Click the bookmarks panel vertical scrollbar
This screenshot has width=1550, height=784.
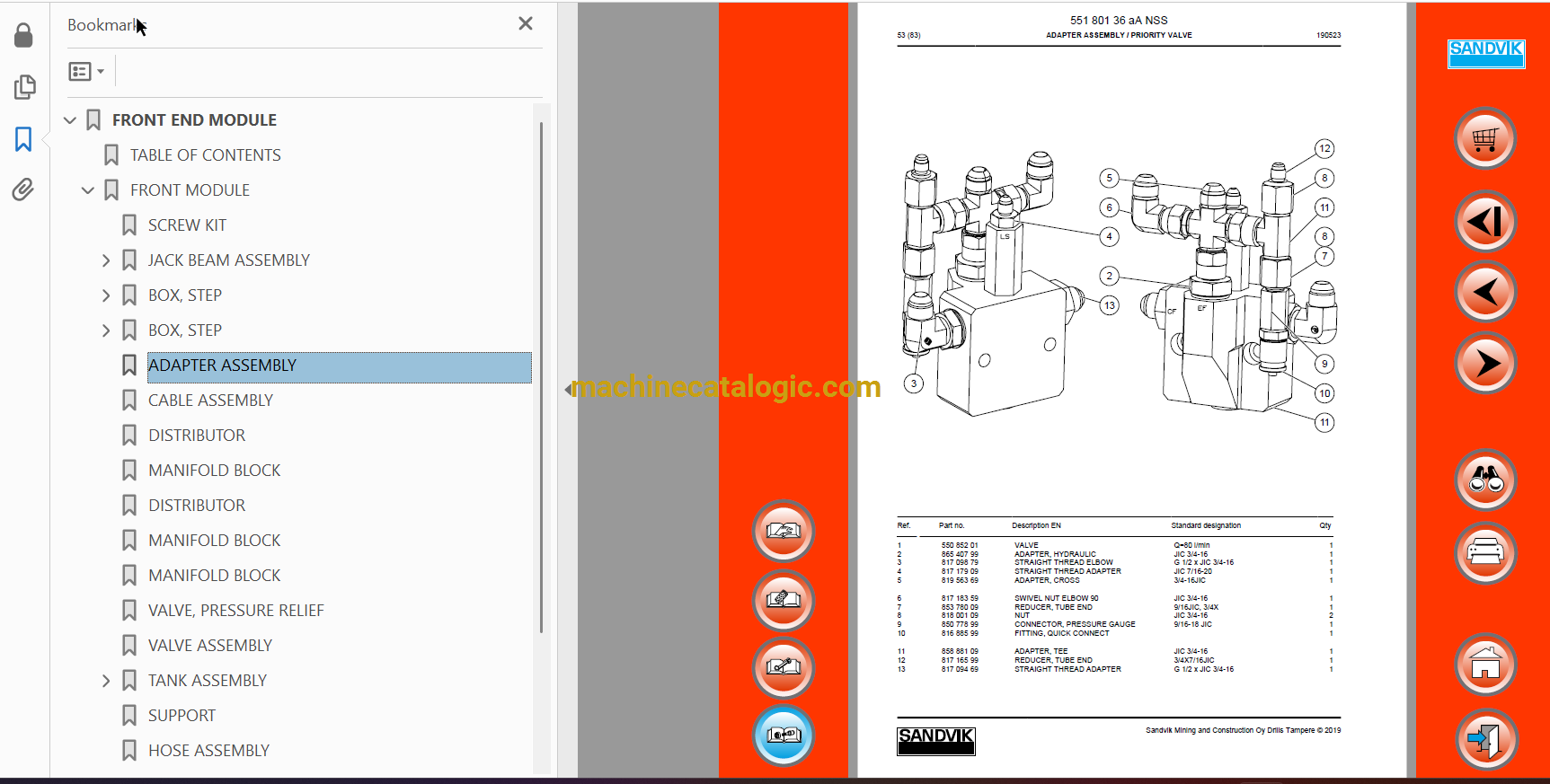pyautogui.click(x=541, y=377)
